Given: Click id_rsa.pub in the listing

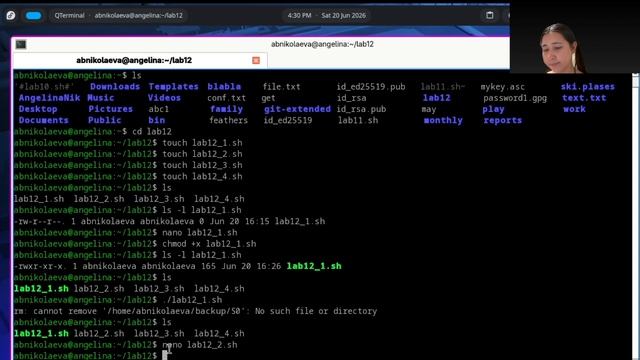Looking at the screenshot, I should 361,109.
